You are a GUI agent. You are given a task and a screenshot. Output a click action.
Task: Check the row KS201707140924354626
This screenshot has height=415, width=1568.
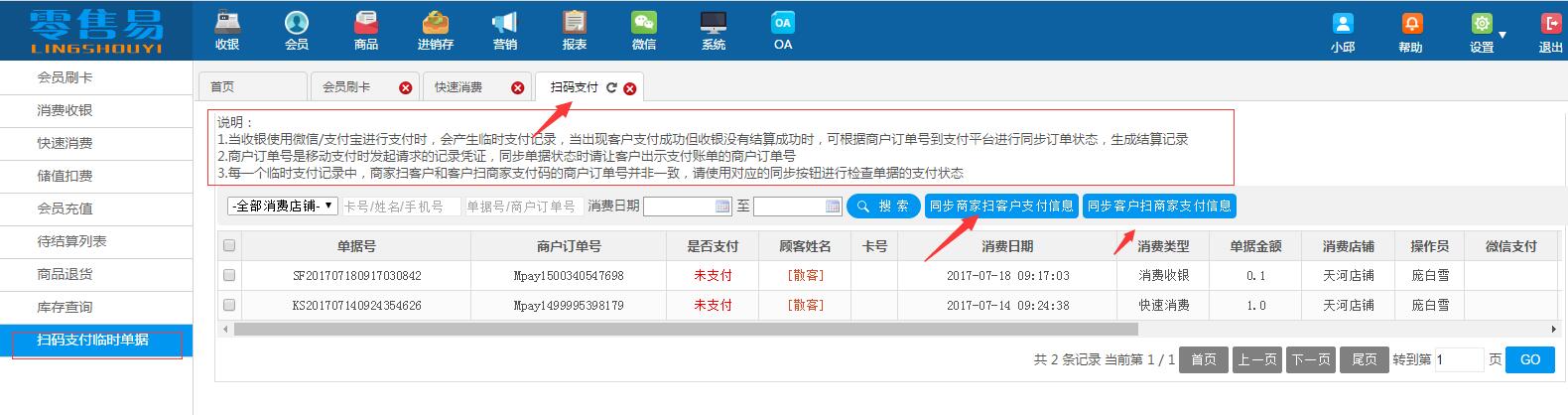(229, 305)
